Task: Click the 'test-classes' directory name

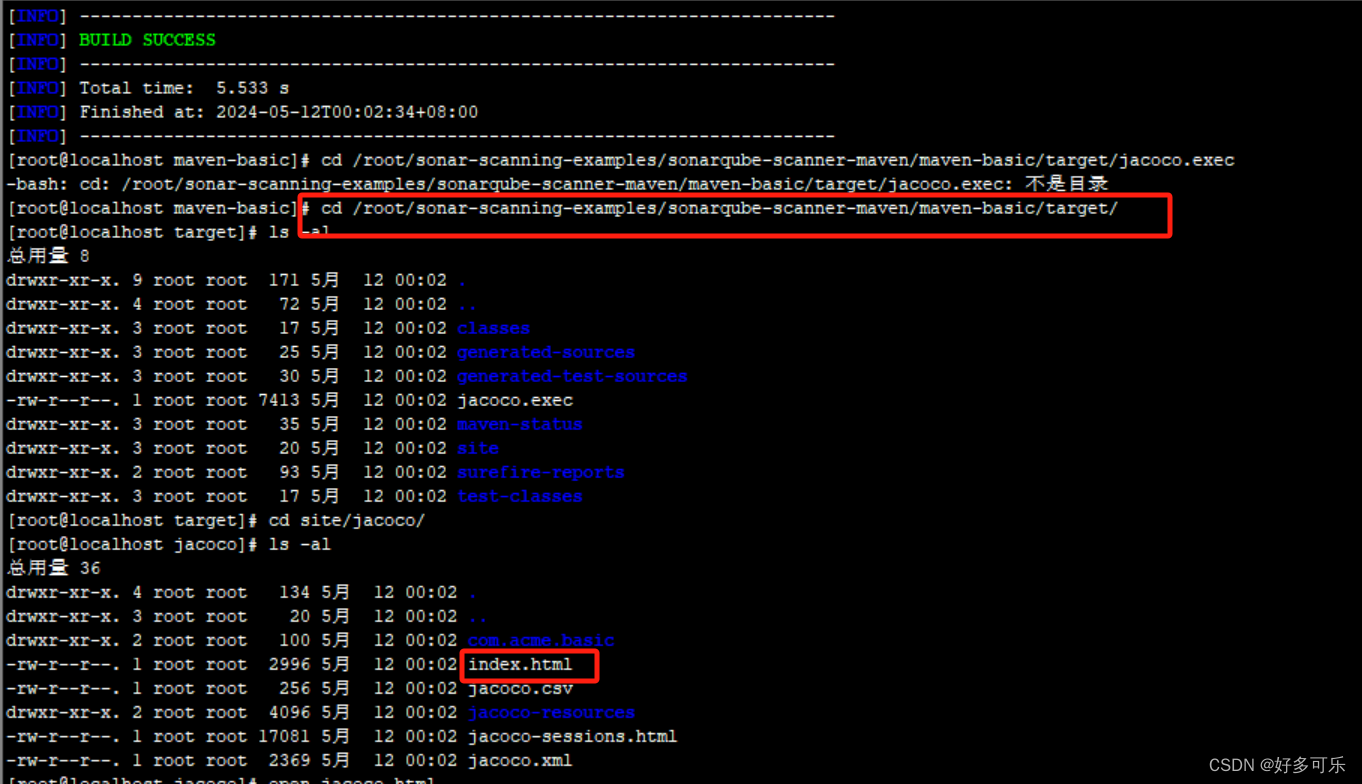Action: [x=520, y=496]
